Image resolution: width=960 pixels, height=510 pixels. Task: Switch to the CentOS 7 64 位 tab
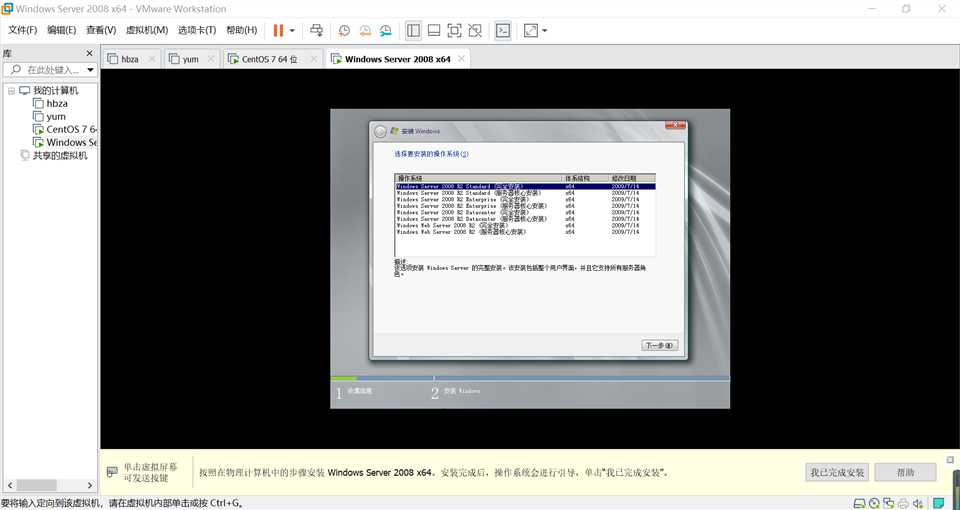[270, 59]
